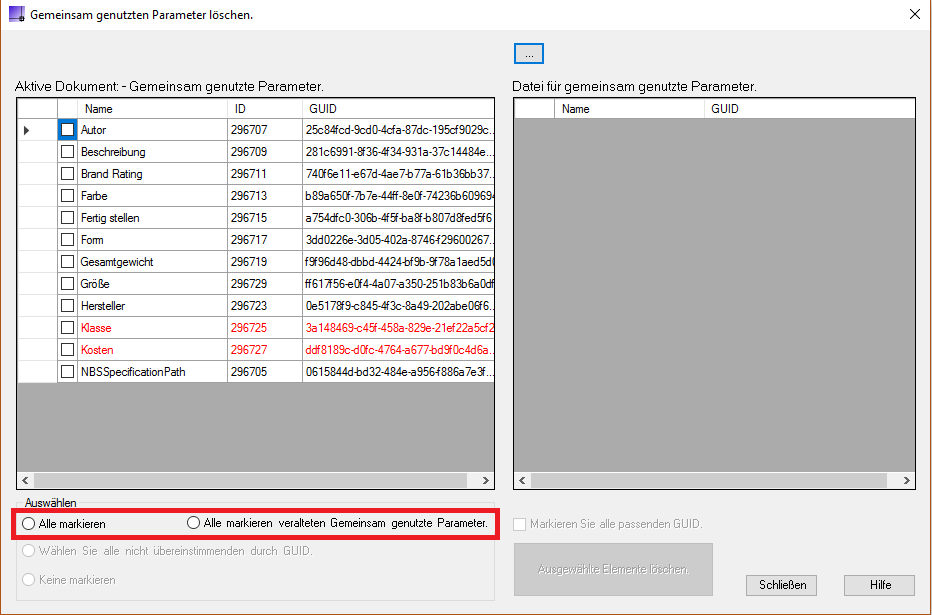The width and height of the screenshot is (932, 615).
Task: Select the Gesamtgewicht checkbox
Action: 68,261
